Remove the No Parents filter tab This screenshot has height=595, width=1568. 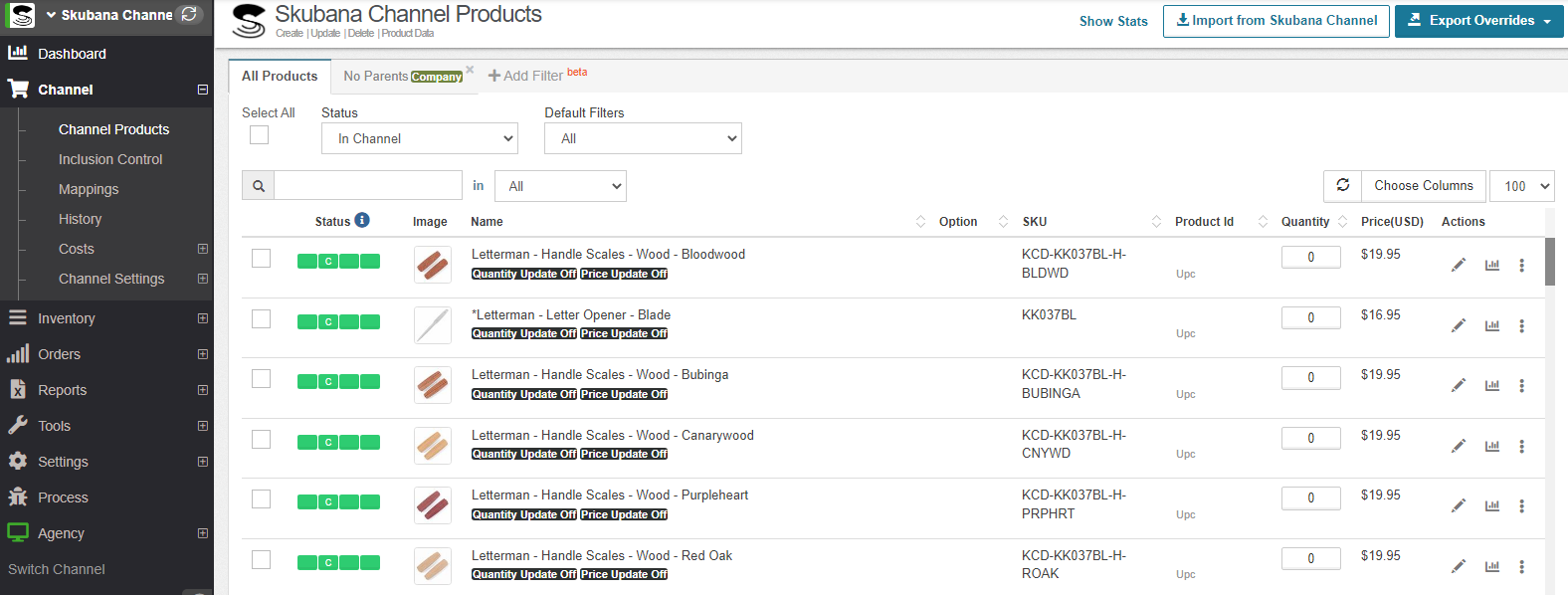470,70
